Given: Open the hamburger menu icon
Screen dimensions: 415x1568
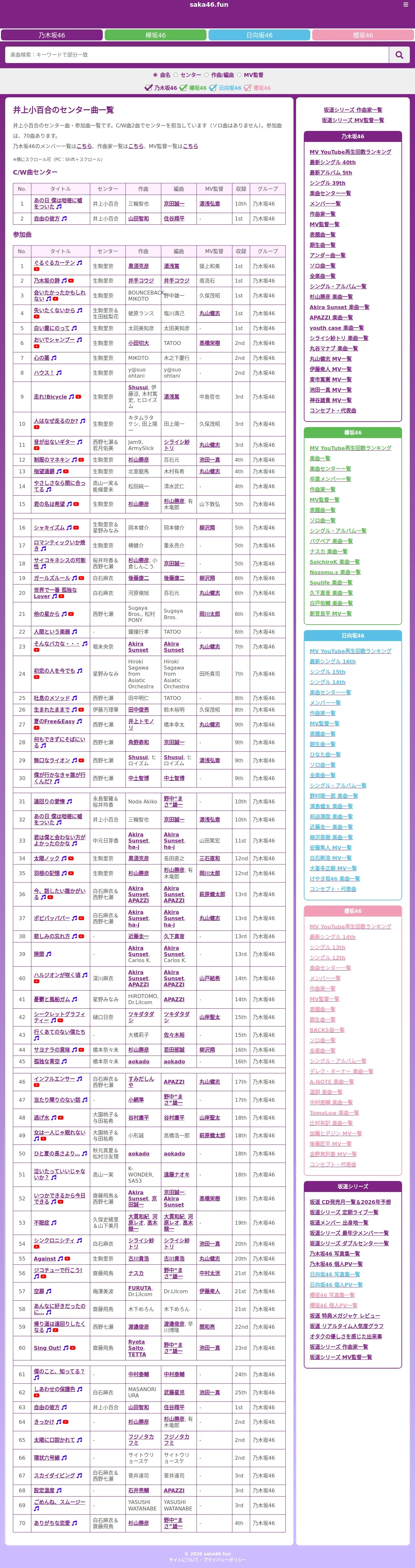Looking at the screenshot, I should [406, 5].
